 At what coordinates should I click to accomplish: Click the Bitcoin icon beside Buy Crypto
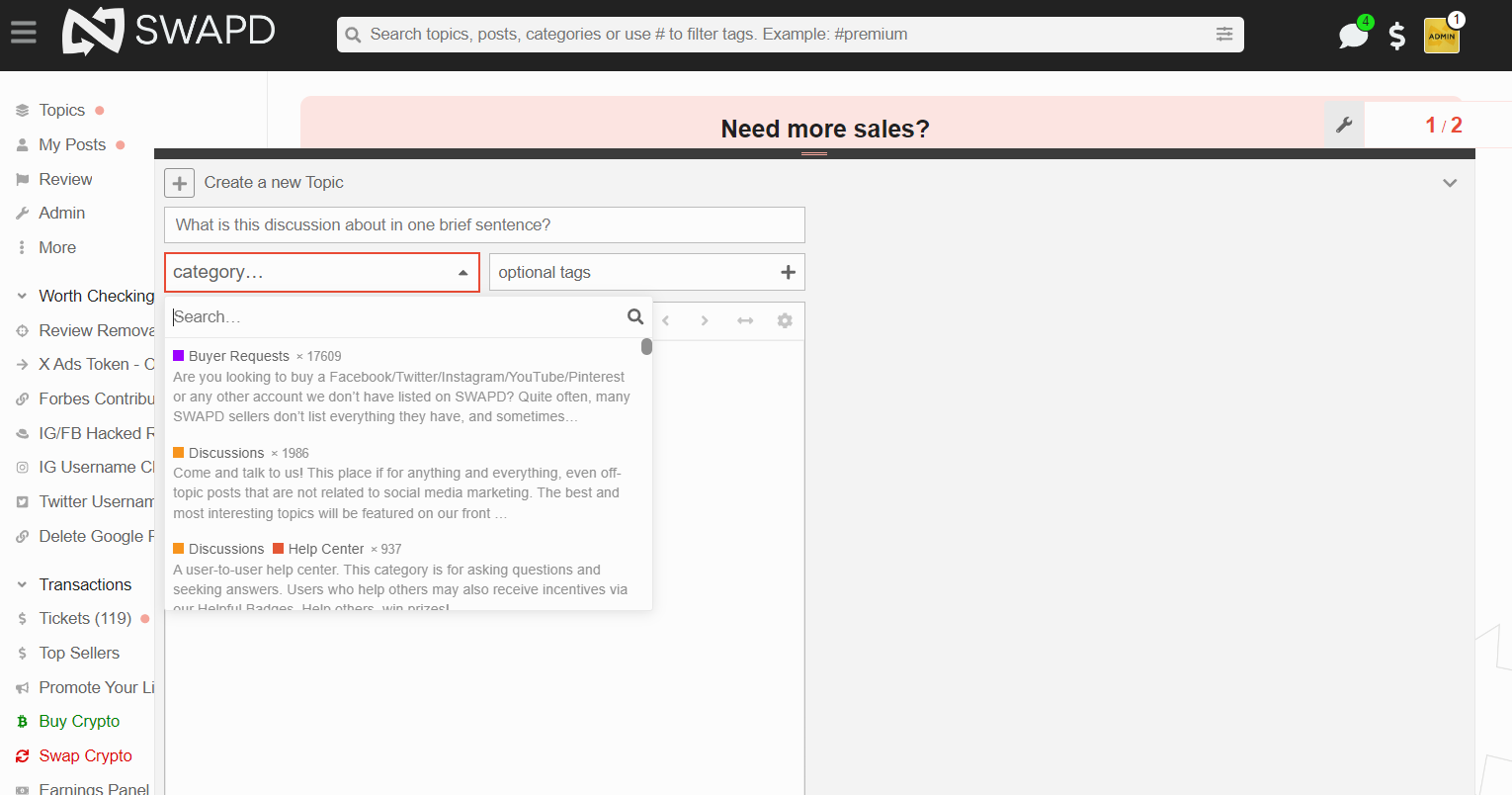22,722
